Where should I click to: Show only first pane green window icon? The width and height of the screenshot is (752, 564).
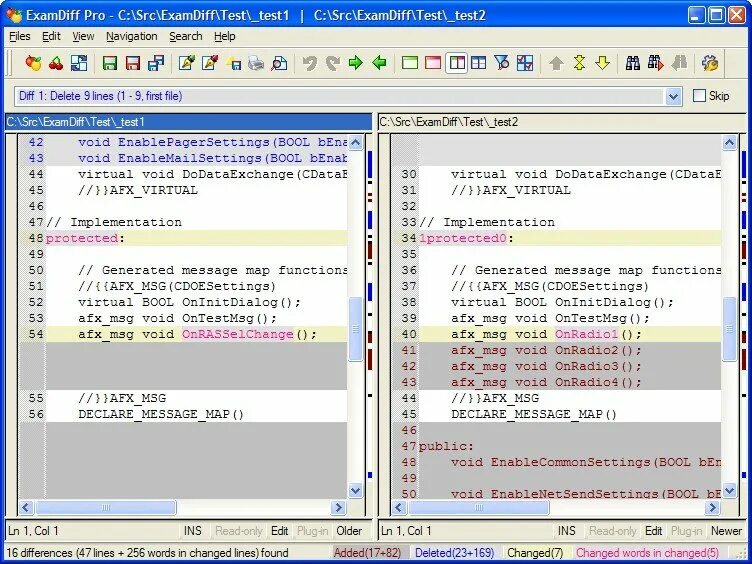(x=410, y=63)
